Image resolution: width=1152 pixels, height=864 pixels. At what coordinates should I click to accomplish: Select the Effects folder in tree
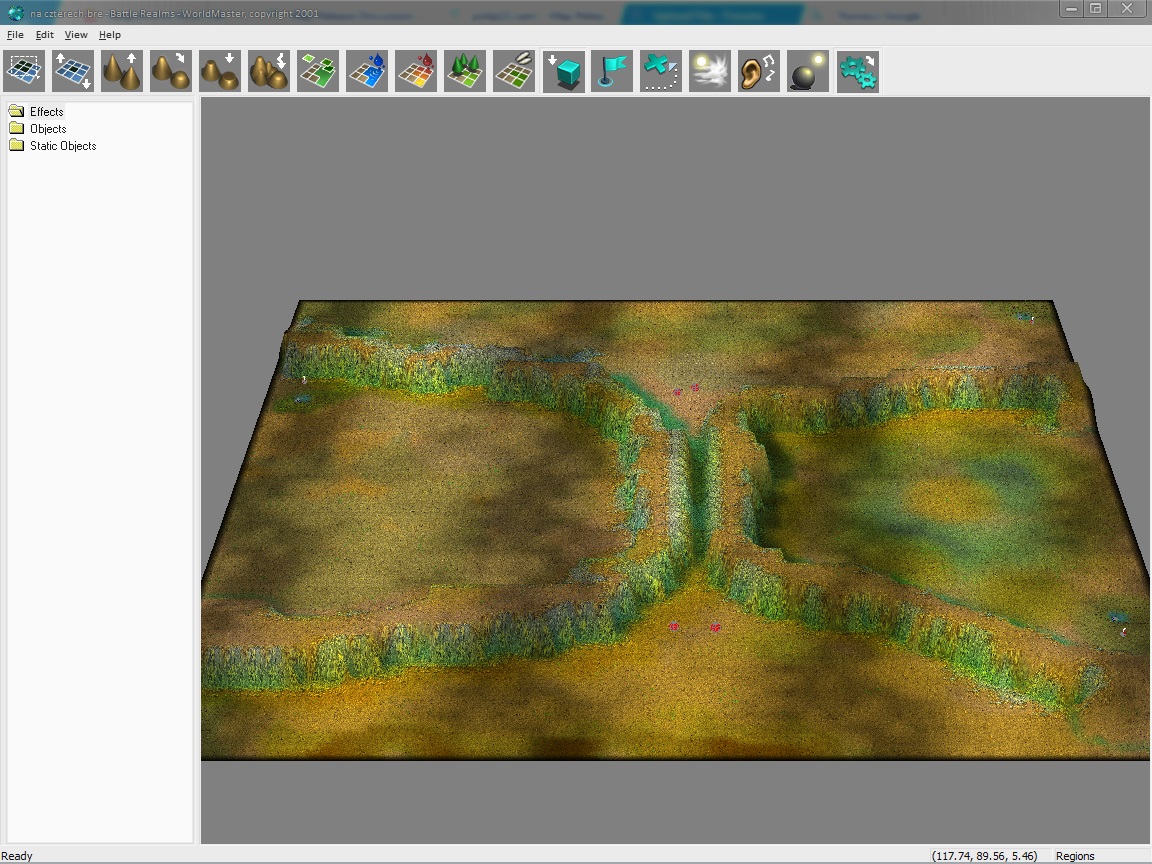(46, 112)
